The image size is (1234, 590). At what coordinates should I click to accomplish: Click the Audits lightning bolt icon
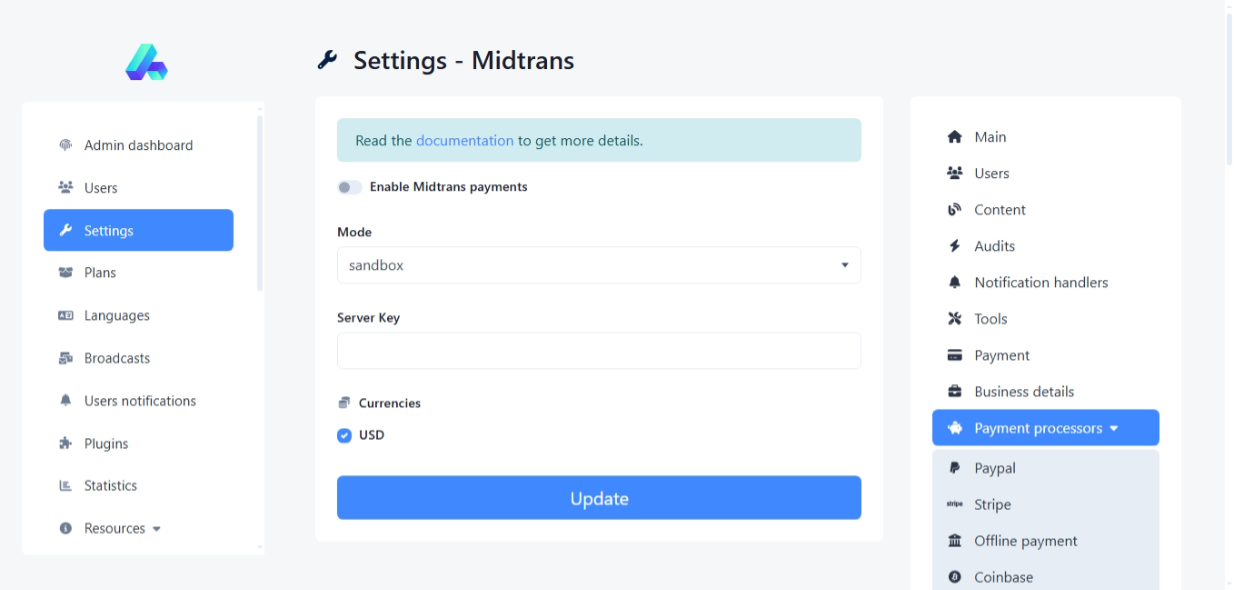pos(954,246)
